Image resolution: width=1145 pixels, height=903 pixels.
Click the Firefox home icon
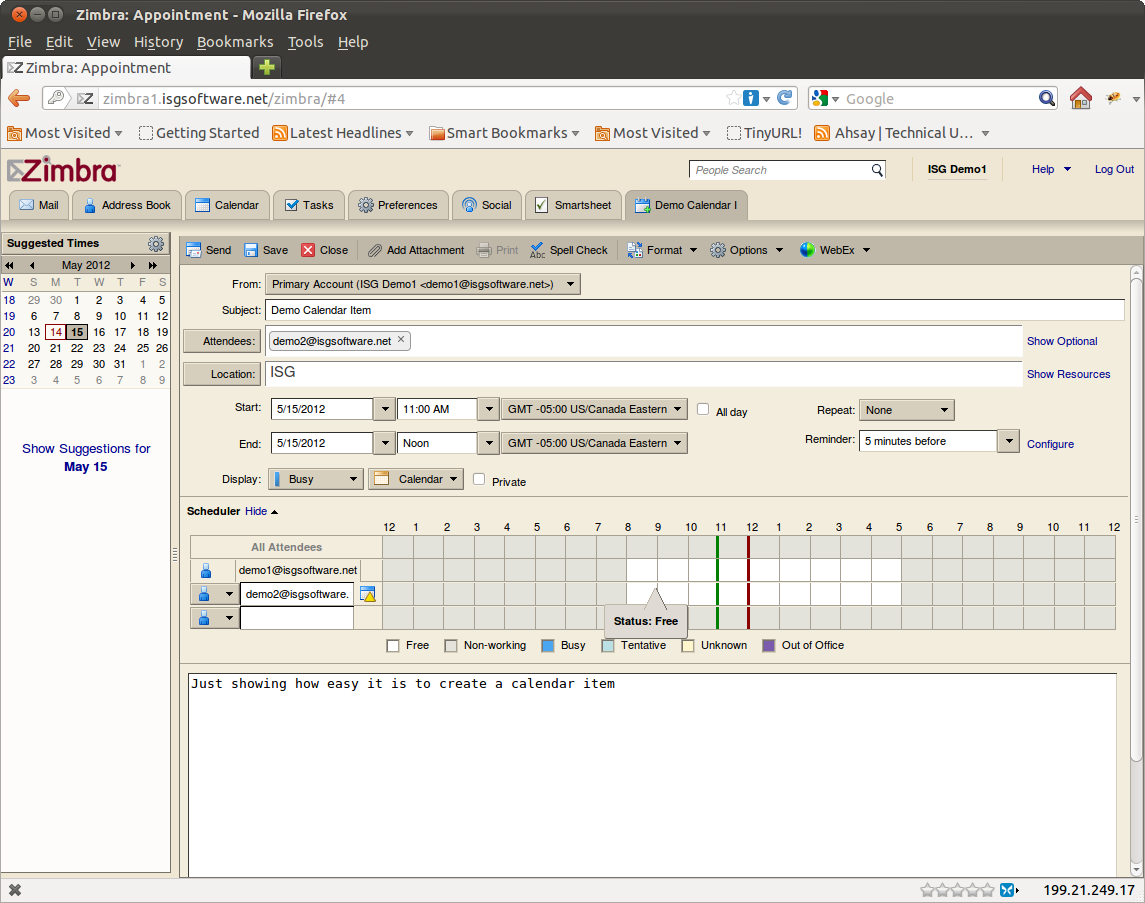[1080, 98]
